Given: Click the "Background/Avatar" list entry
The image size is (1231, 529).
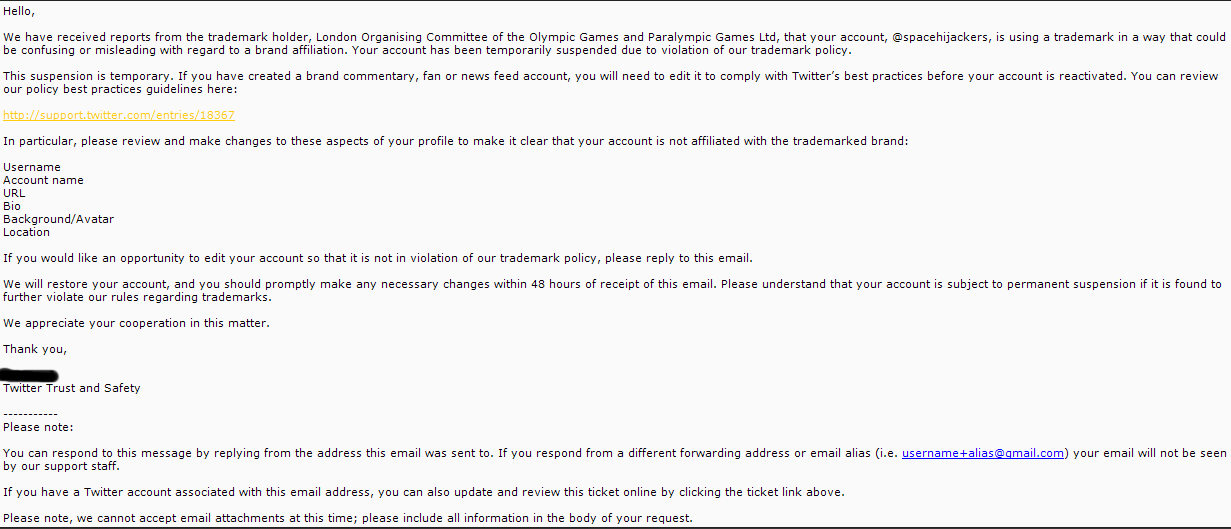Looking at the screenshot, I should (58, 219).
